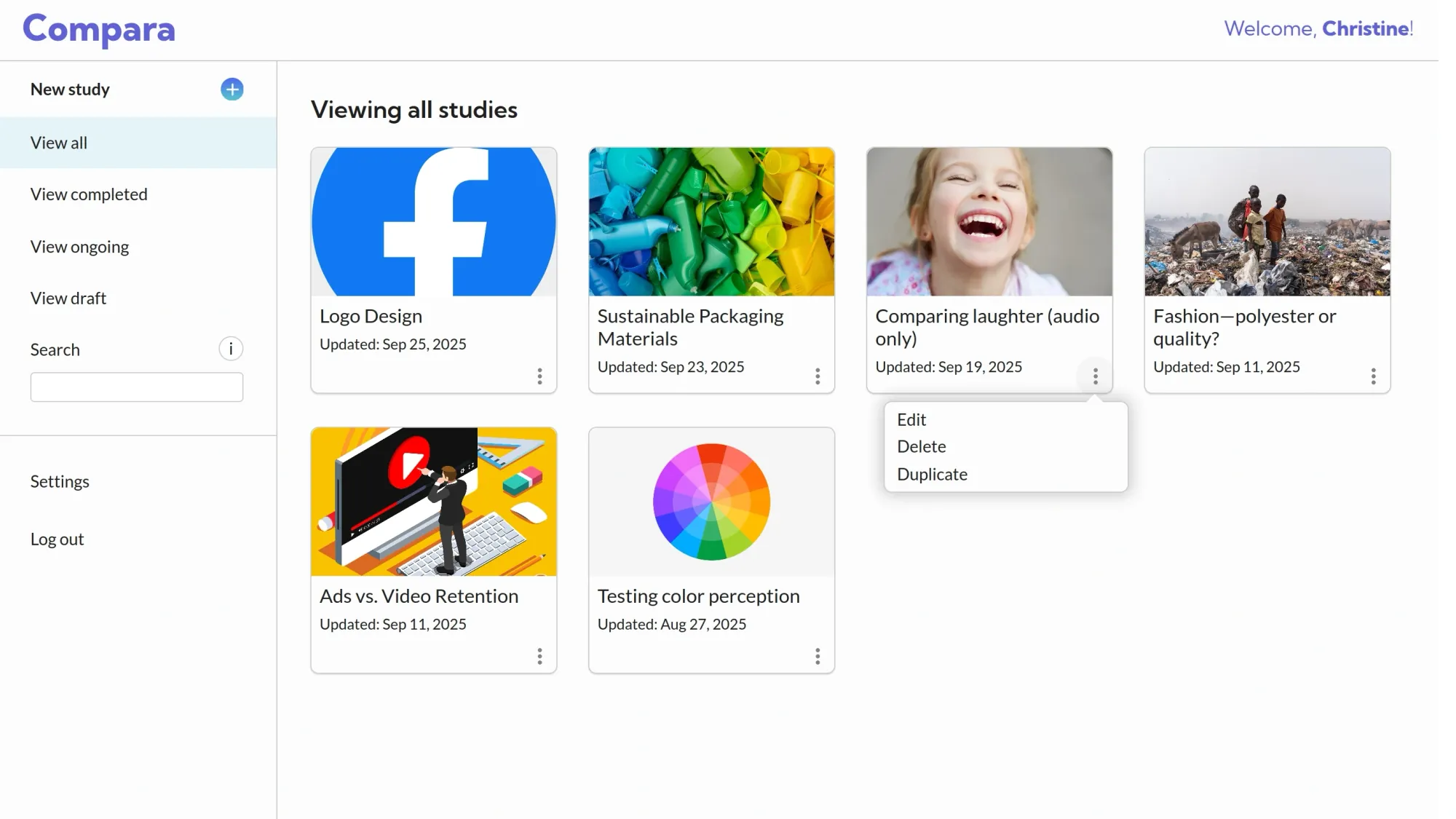Click the search info icon
This screenshot has height=819, width=1456.
231,349
